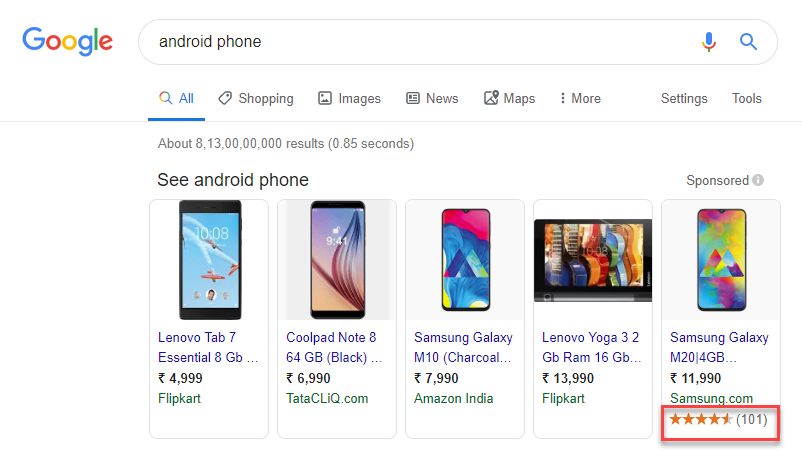Open the Settings menu
Image resolution: width=802 pixels, height=460 pixels.
684,98
